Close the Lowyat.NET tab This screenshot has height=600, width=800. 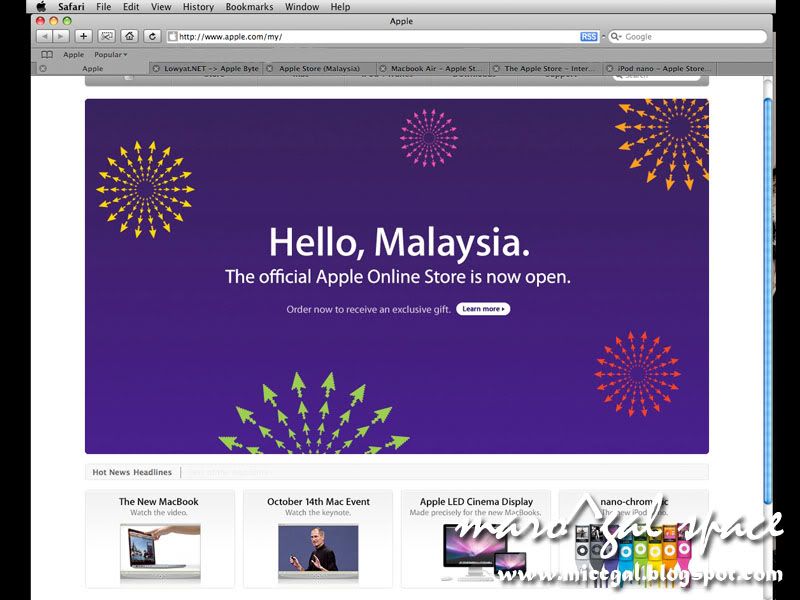coord(156,68)
